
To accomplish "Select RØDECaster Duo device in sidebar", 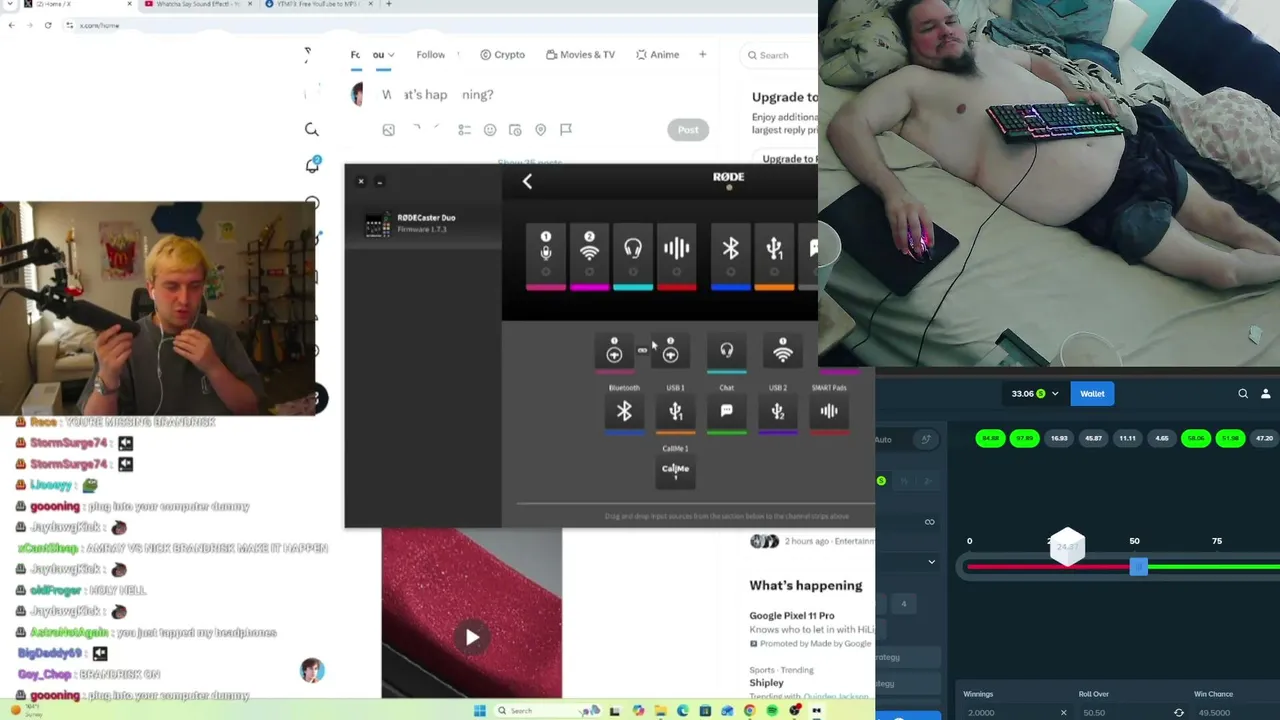I will click(424, 223).
